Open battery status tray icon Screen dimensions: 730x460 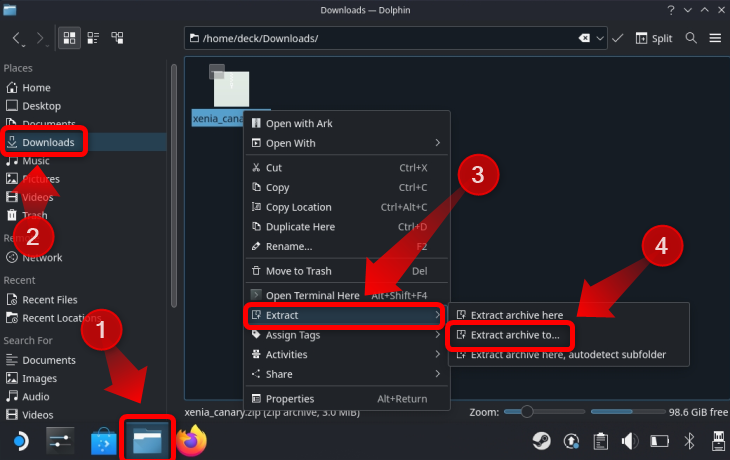[659, 441]
